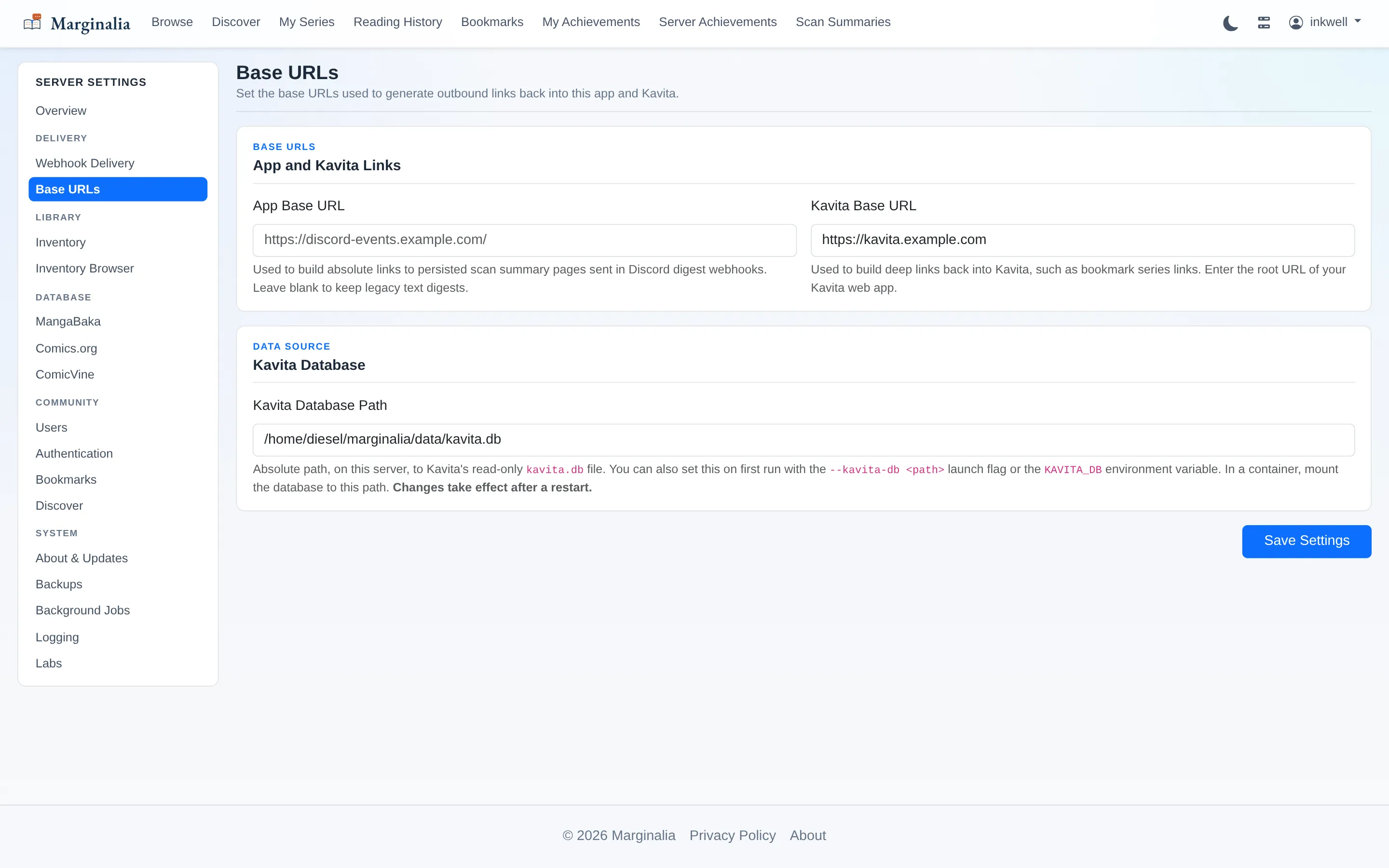Click 'App and Kavita Links' heading

[x=327, y=165]
